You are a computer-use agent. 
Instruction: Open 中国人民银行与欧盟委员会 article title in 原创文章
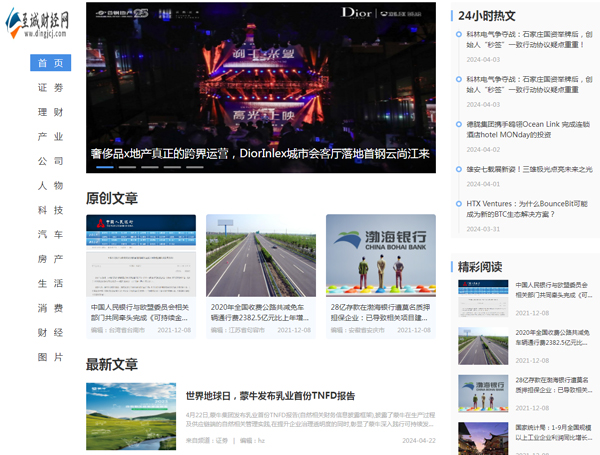[140, 312]
